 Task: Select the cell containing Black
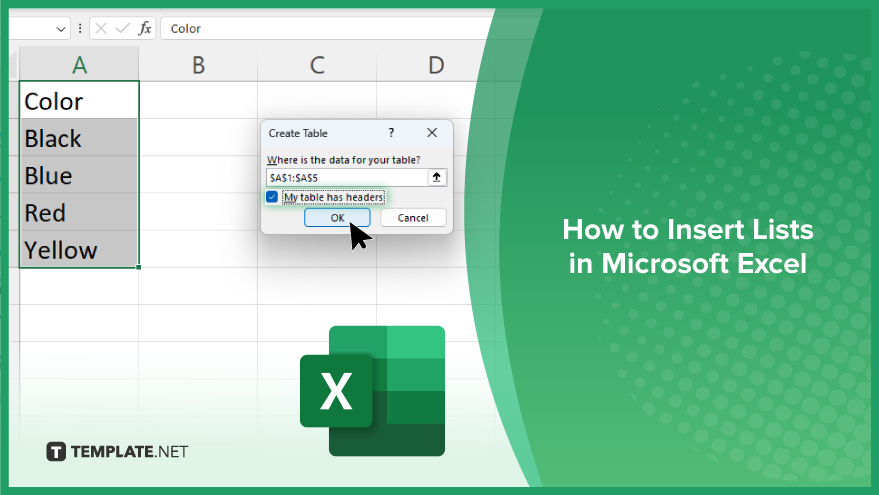coord(79,137)
